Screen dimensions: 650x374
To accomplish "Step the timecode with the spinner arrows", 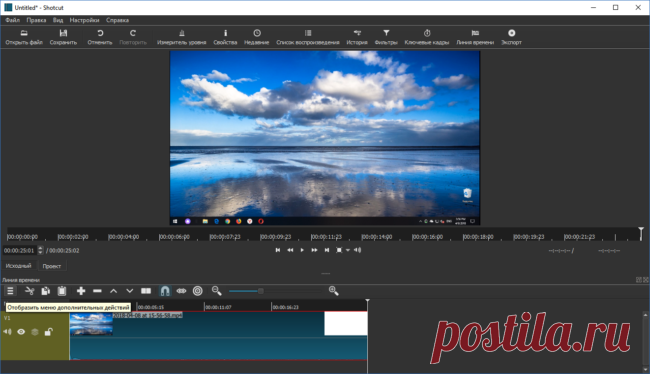I will coord(40,250).
